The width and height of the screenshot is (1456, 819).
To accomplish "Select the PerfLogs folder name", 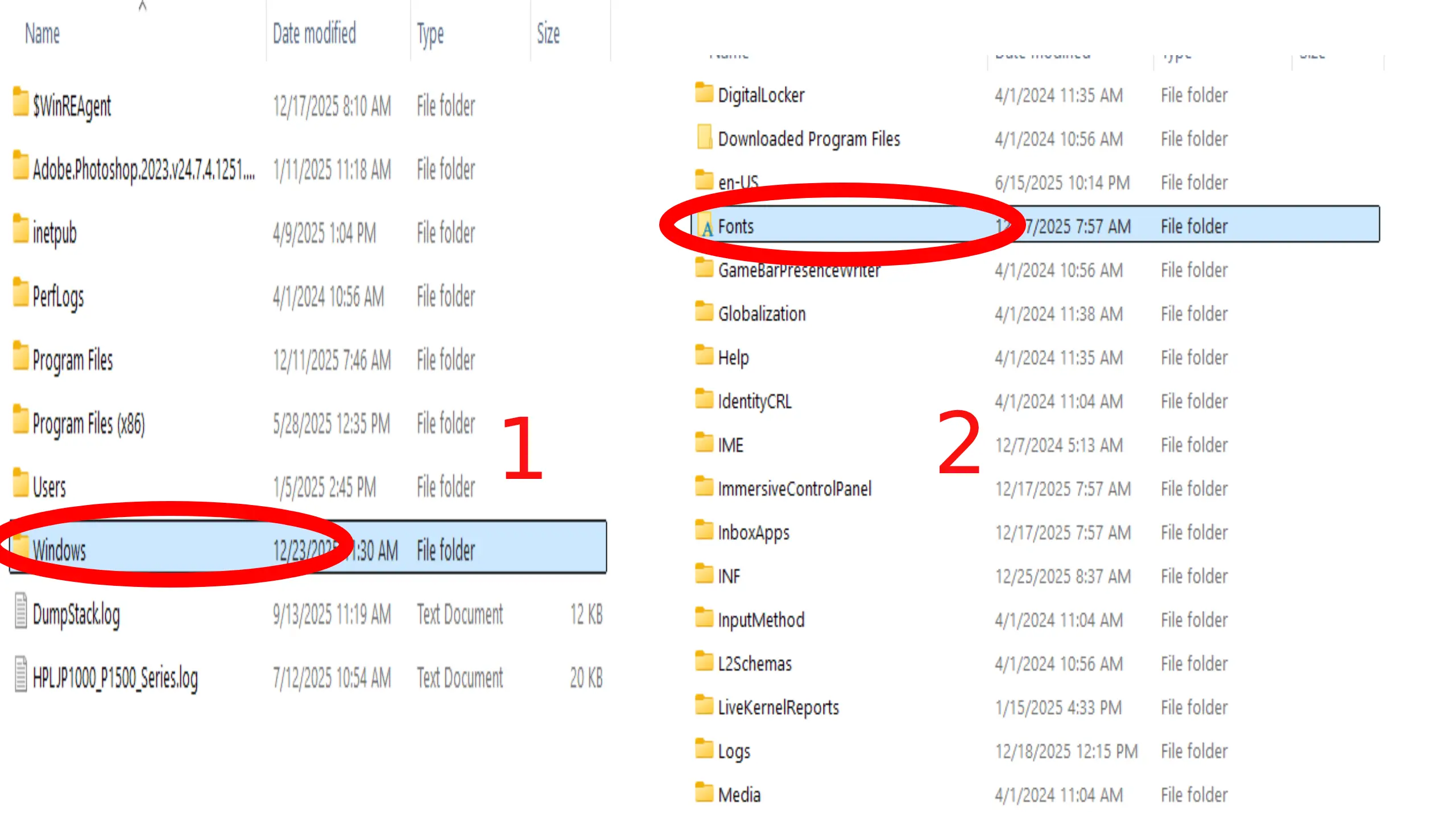I will pyautogui.click(x=58, y=297).
